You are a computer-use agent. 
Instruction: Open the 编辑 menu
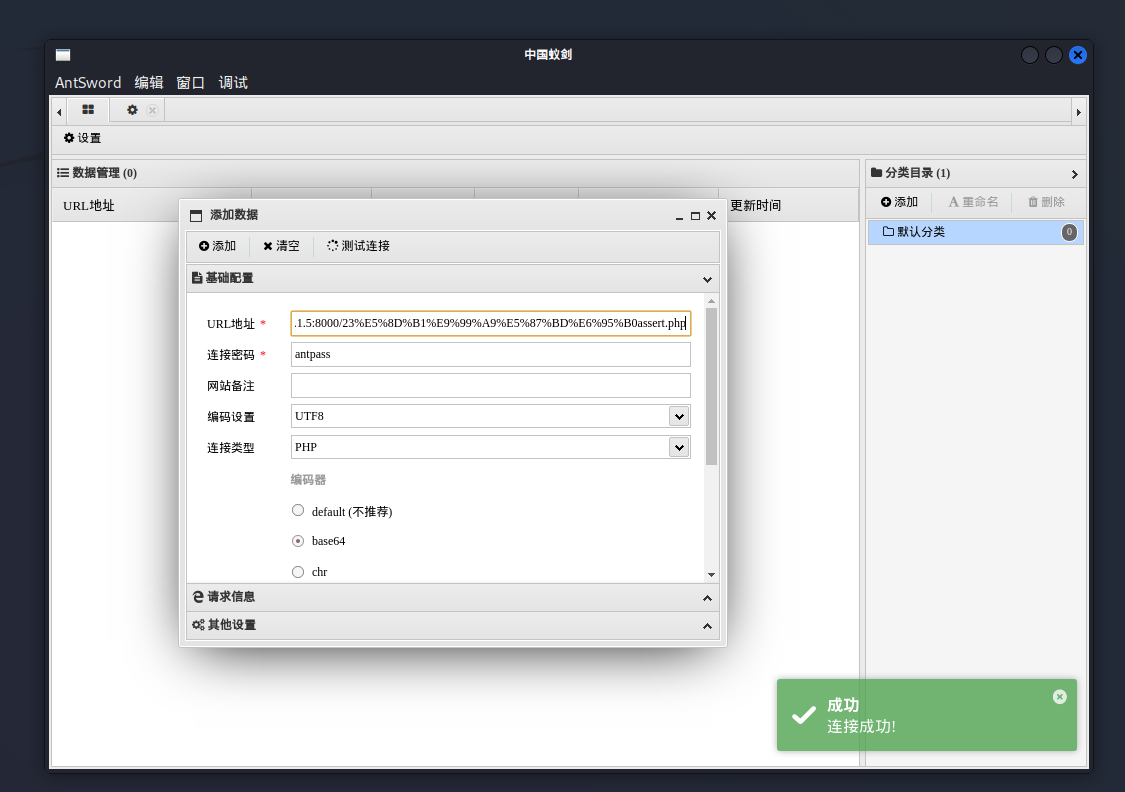149,82
